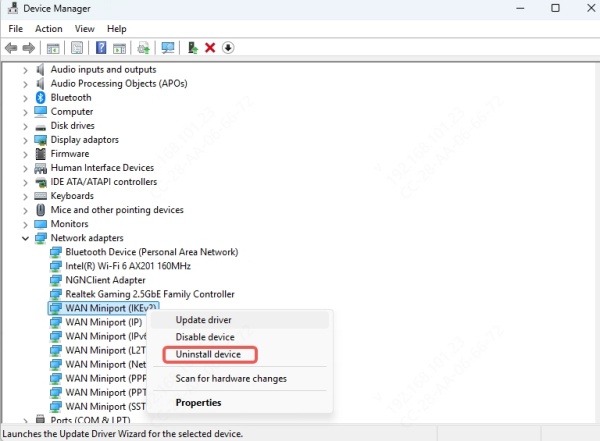This screenshot has width=600, height=441.
Task: Choose Update driver in context menu
Action: tap(240, 320)
